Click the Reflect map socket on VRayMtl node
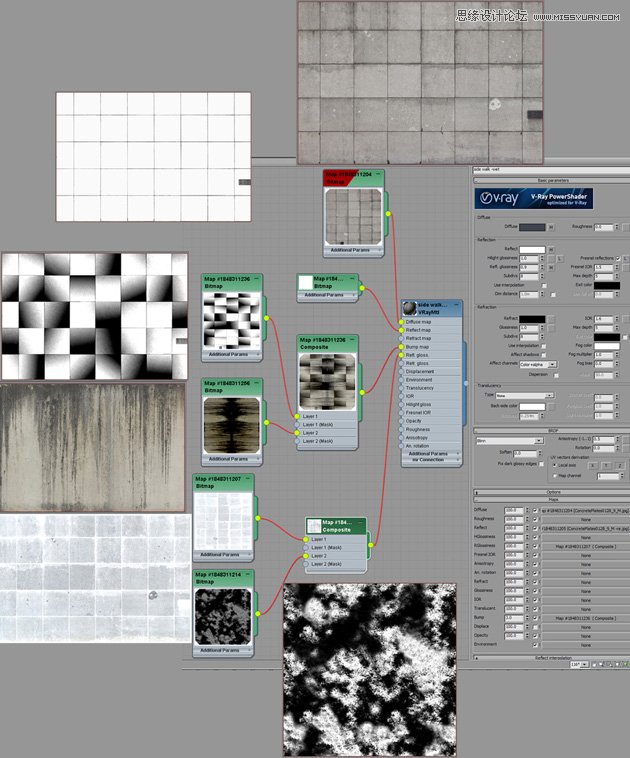630x758 pixels. pyautogui.click(x=401, y=330)
